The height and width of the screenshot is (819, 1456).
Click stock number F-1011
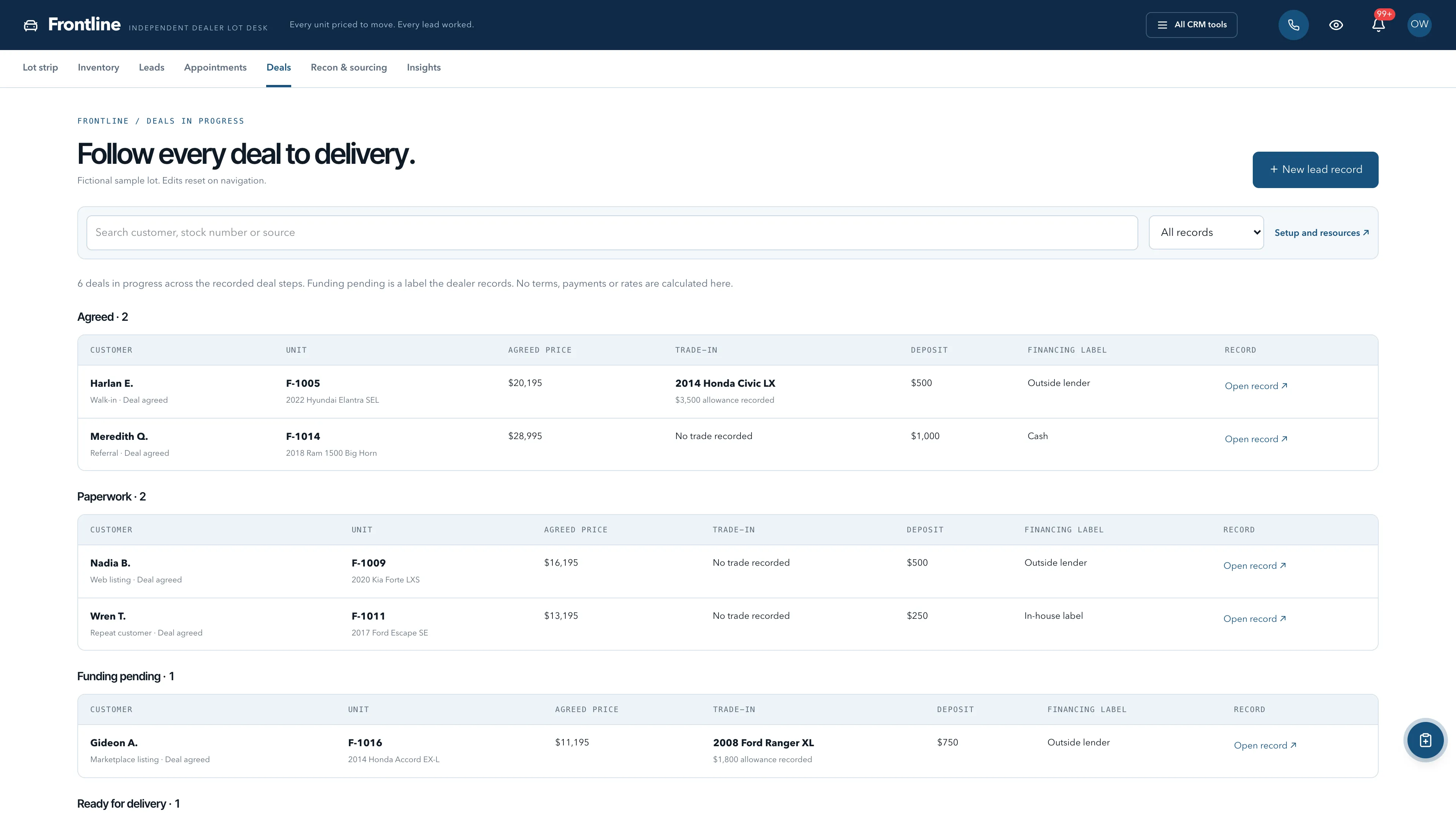coord(368,616)
